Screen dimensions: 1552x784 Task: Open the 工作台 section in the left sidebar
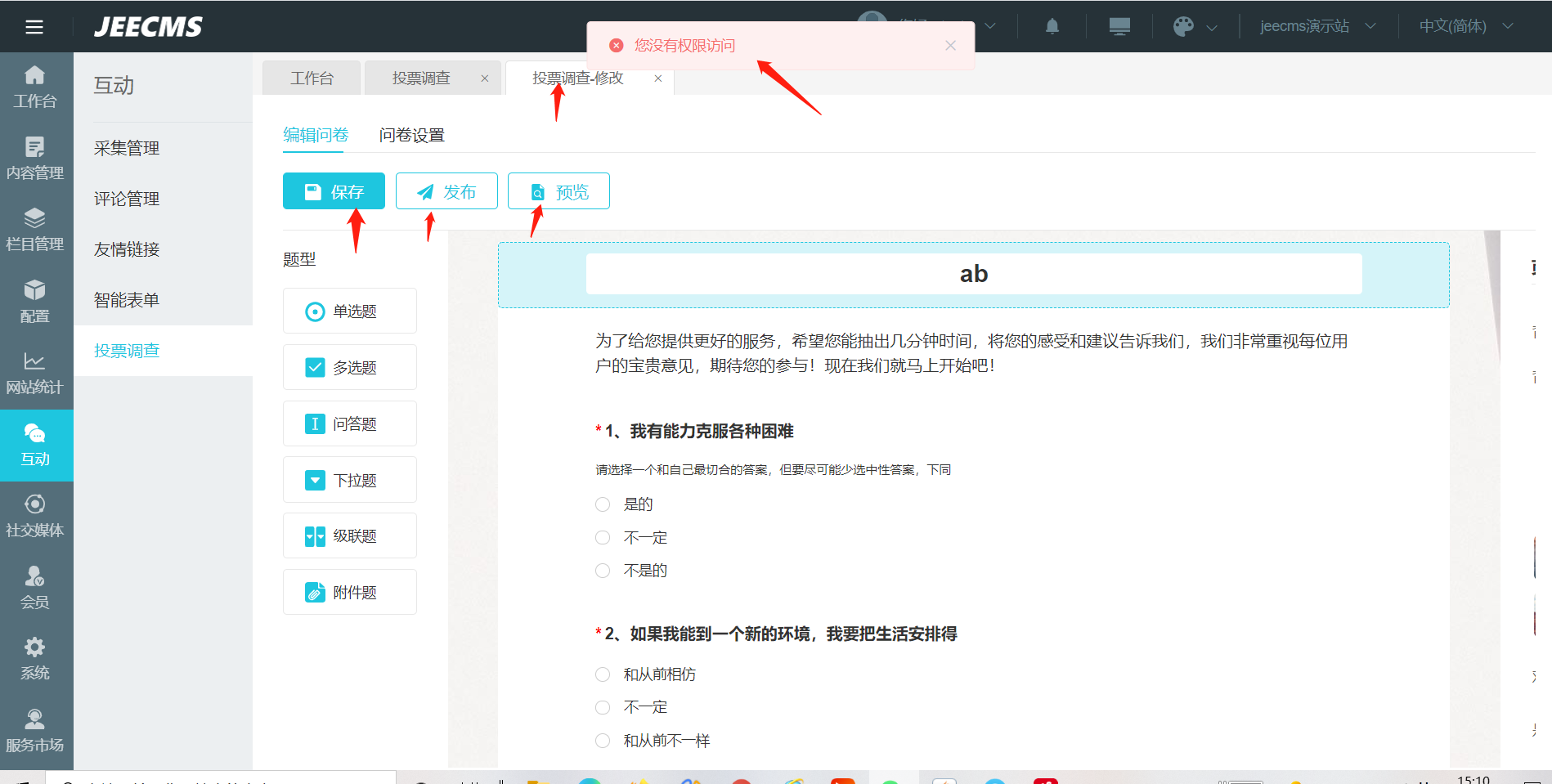(35, 88)
